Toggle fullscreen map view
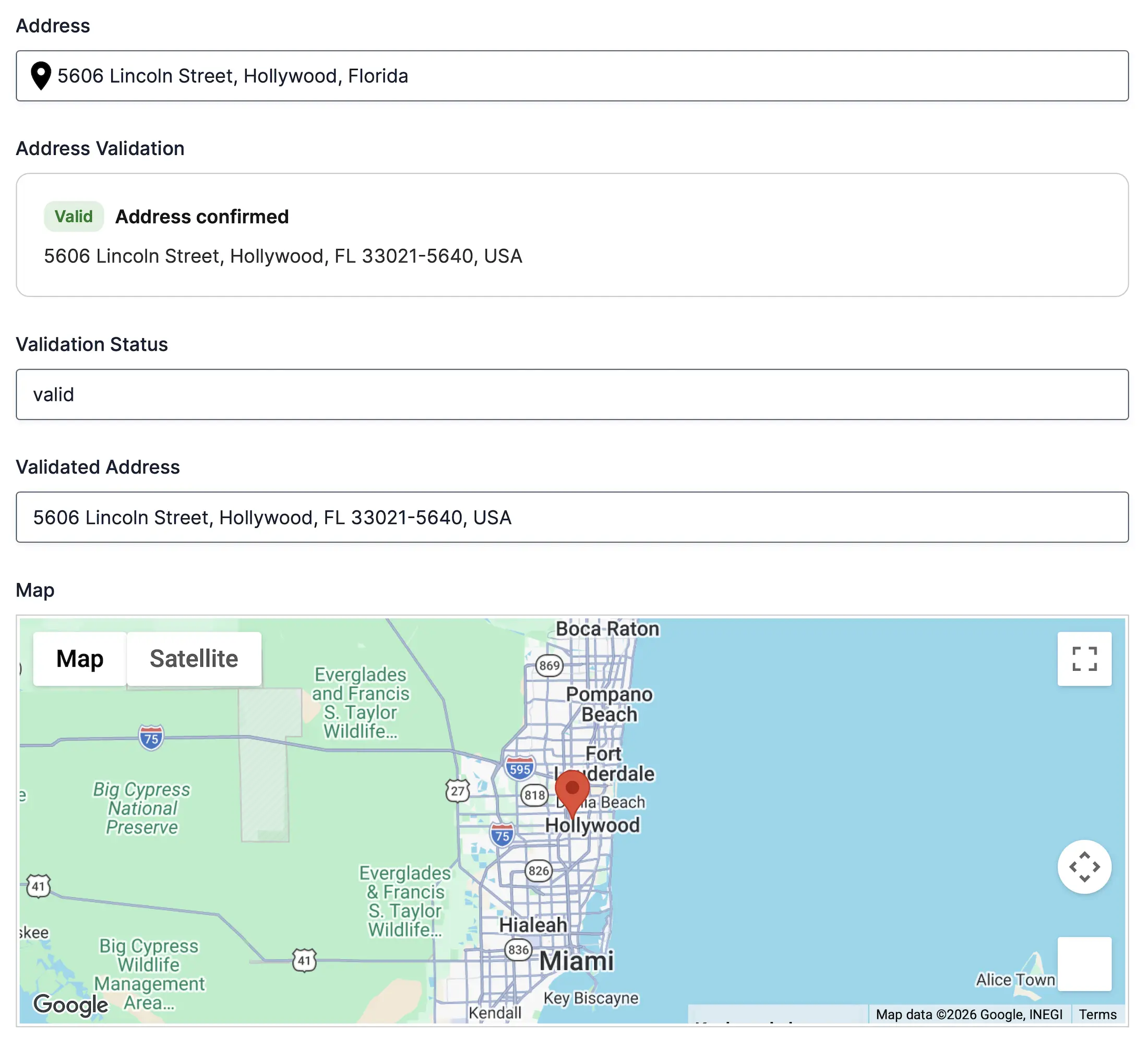This screenshot has height=1047, width=1148. pos(1084,659)
